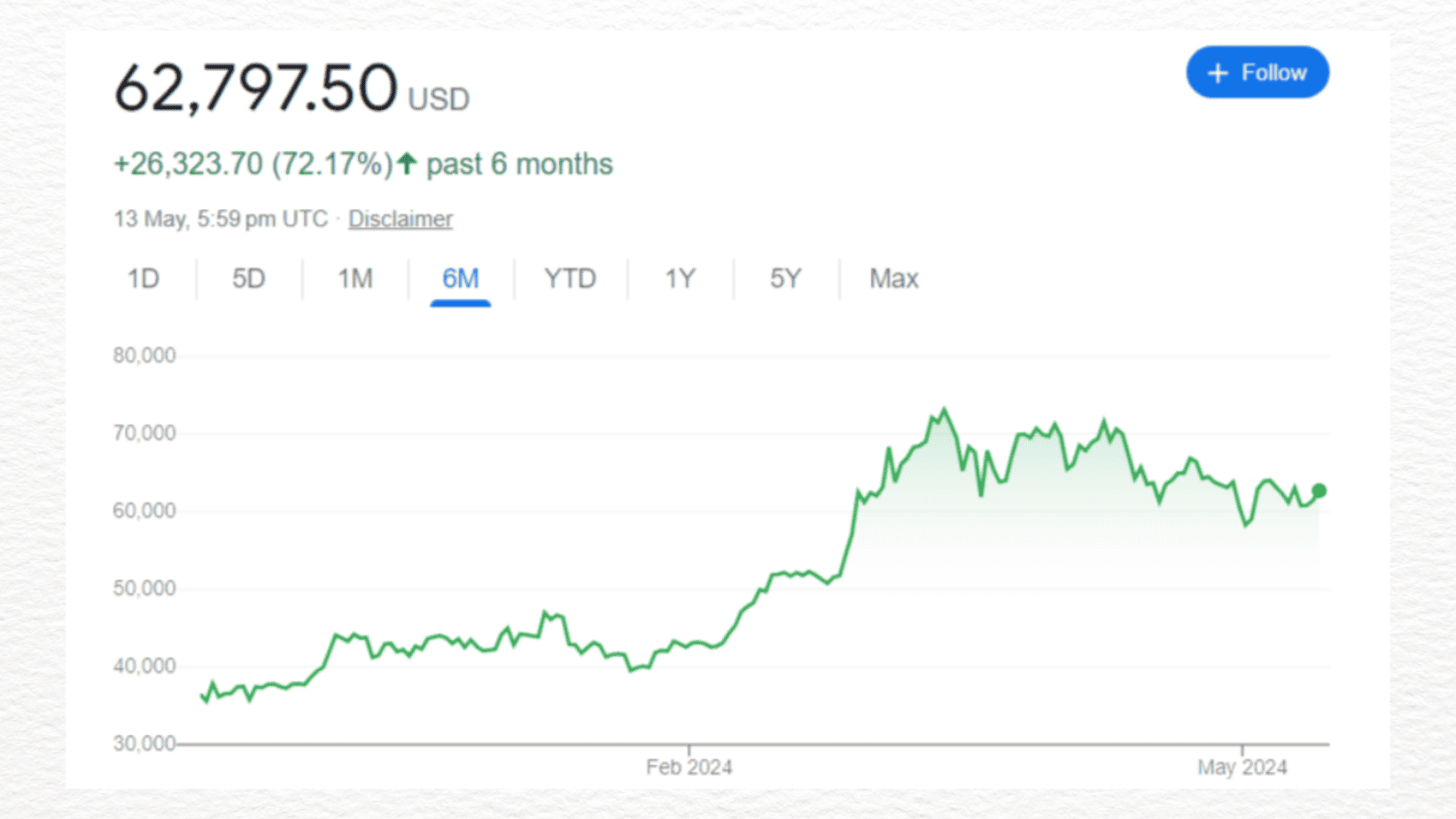Click the green upward arrow icon

coord(407,164)
